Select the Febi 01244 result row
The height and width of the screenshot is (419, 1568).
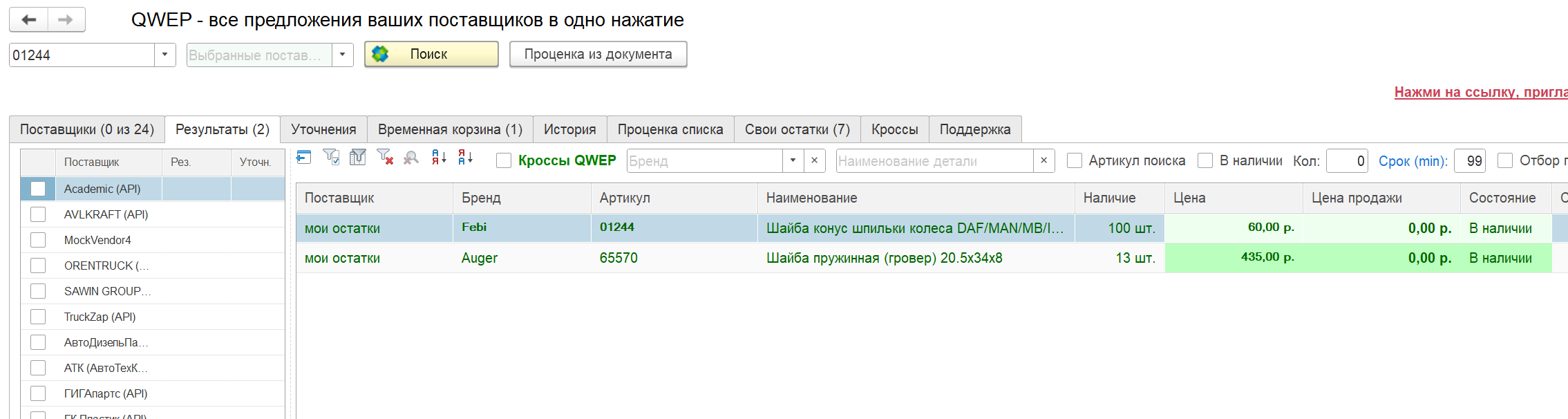pyautogui.click(x=932, y=228)
